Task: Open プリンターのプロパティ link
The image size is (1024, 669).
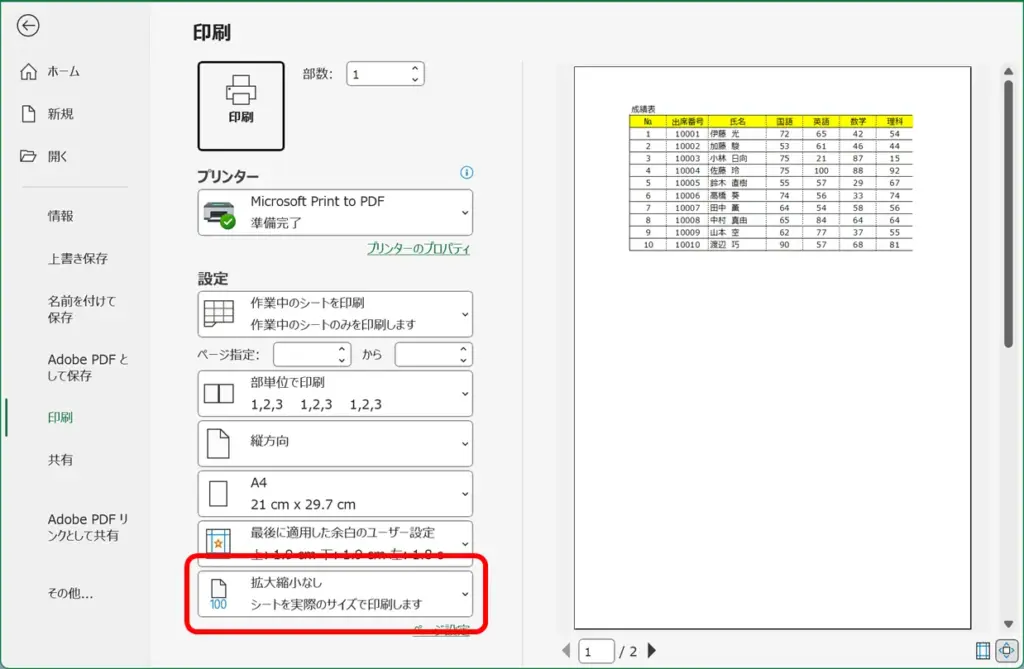Action: click(x=418, y=249)
